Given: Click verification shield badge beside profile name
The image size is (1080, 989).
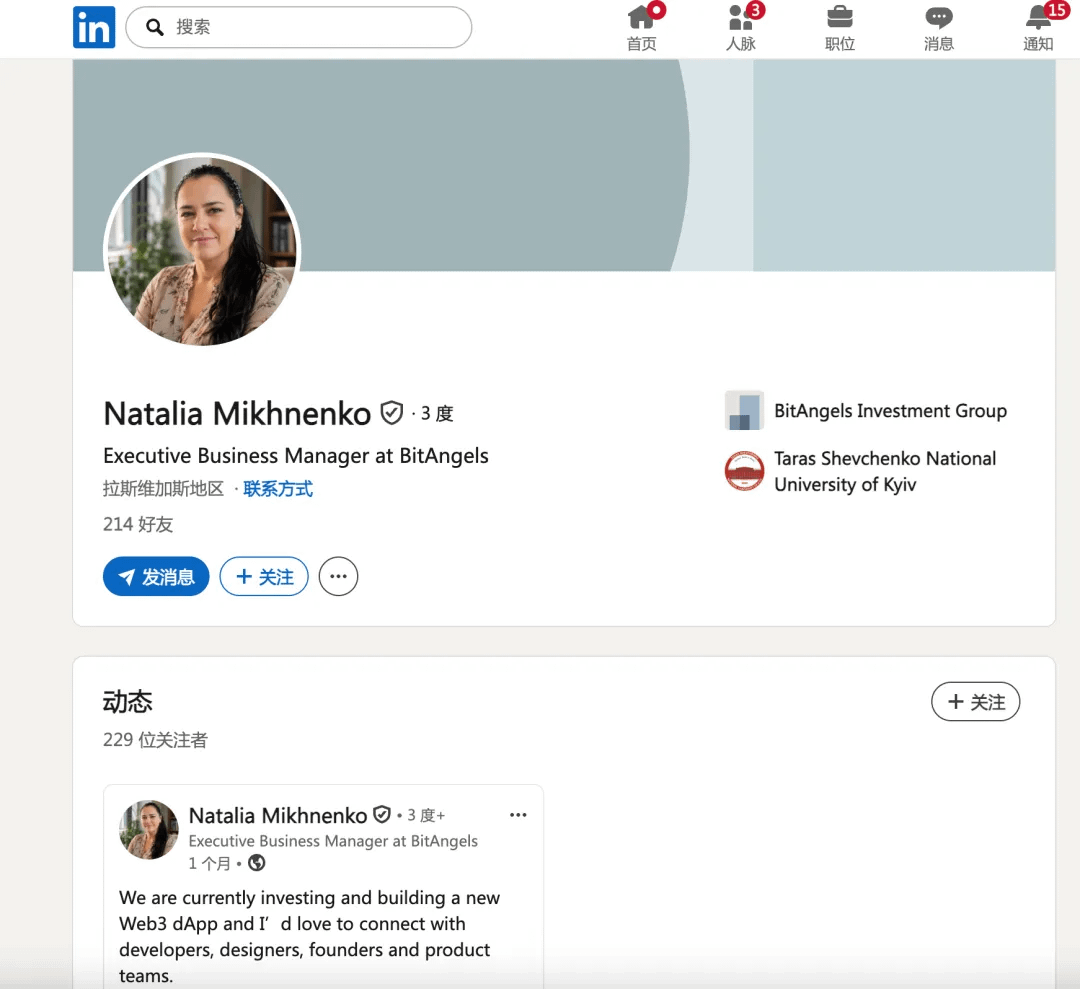Looking at the screenshot, I should 391,413.
